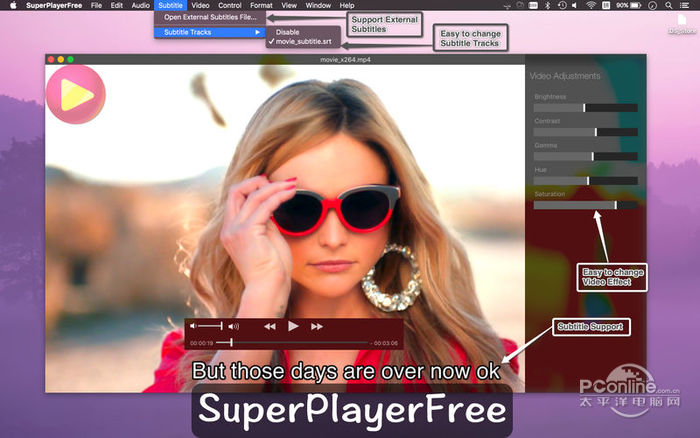Open the View menu
700x438 pixels.
pyautogui.click(x=289, y=5)
